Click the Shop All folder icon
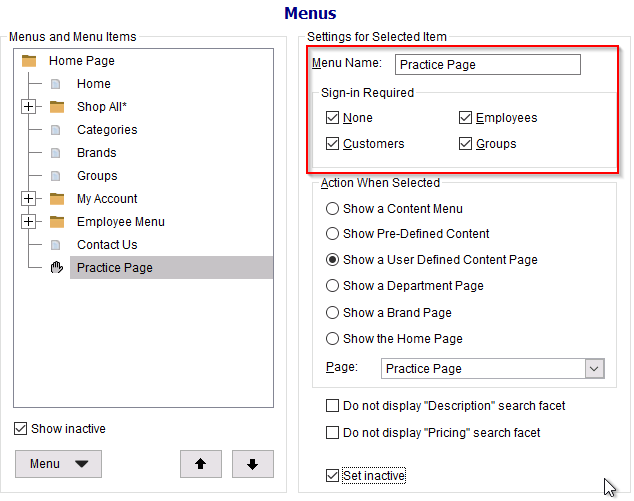Image resolution: width=634 pixels, height=501 pixels. (57, 107)
